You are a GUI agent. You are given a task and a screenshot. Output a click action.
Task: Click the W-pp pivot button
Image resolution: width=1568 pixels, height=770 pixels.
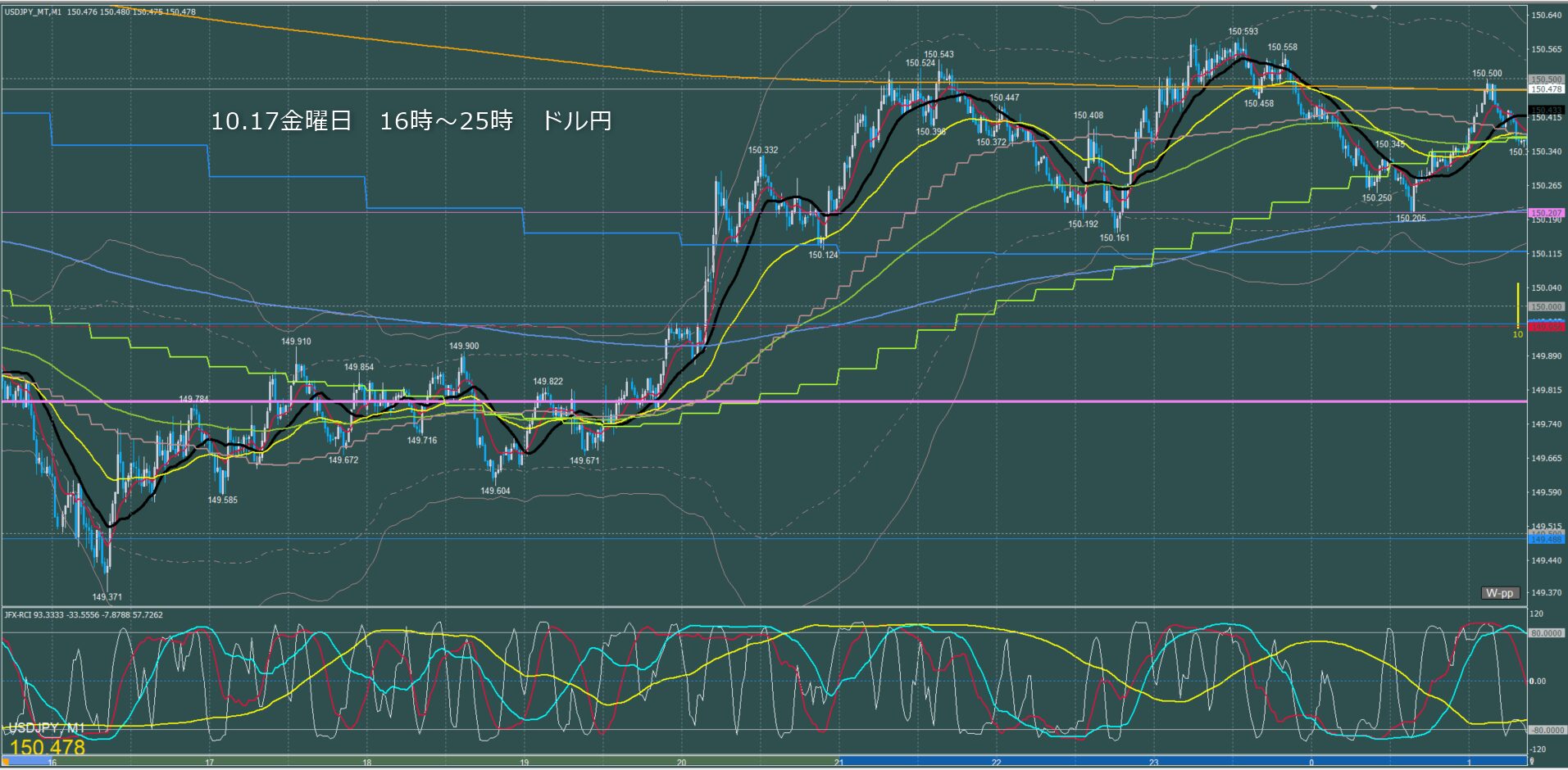pos(1499,593)
